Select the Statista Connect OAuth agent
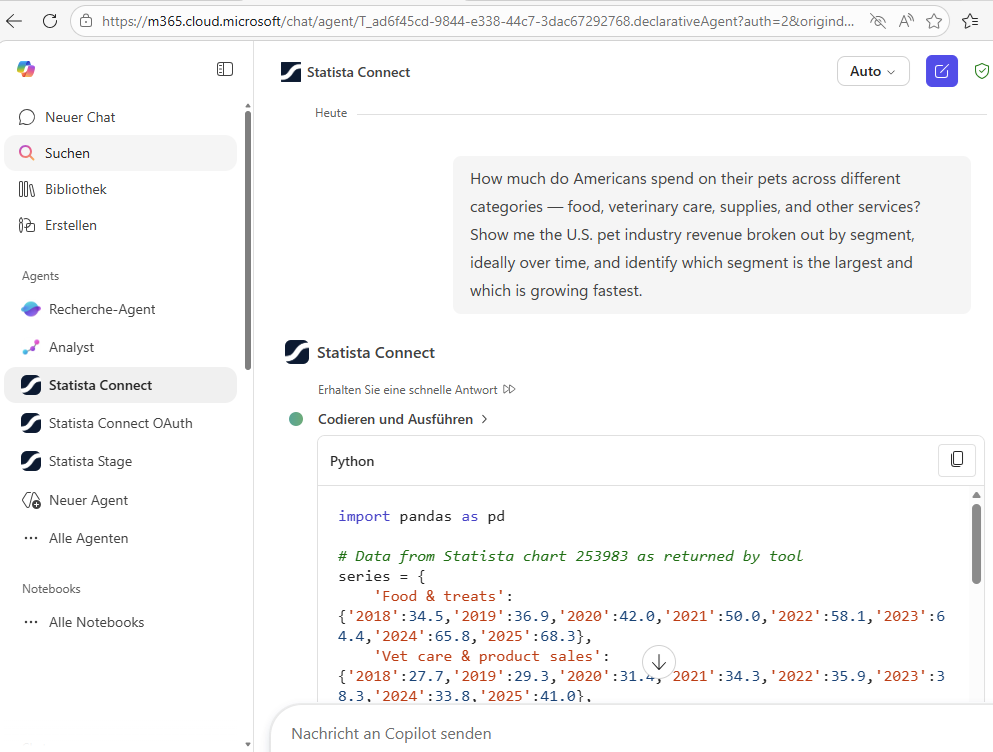 pos(120,423)
